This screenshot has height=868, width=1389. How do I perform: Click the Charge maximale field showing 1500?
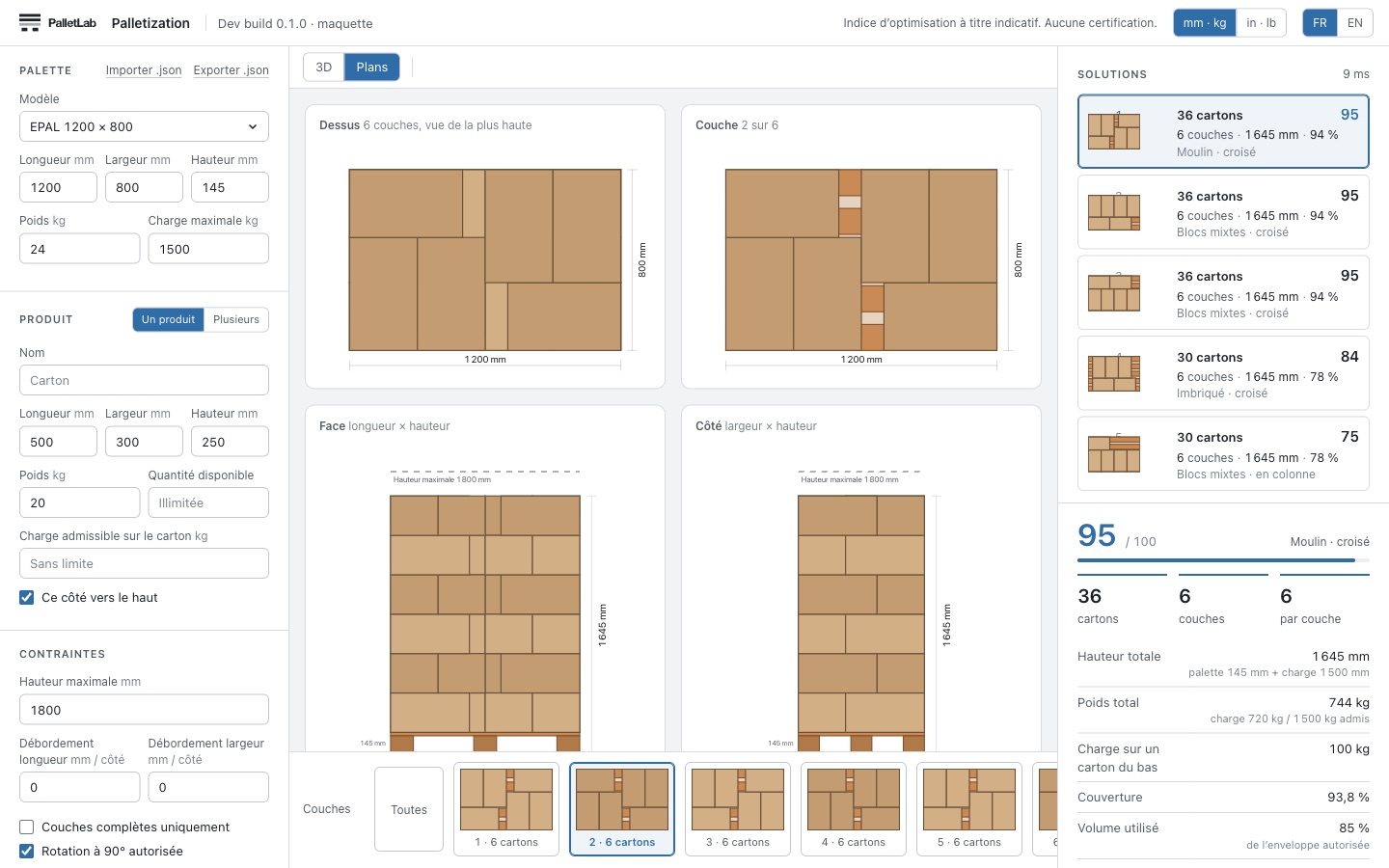tap(208, 249)
